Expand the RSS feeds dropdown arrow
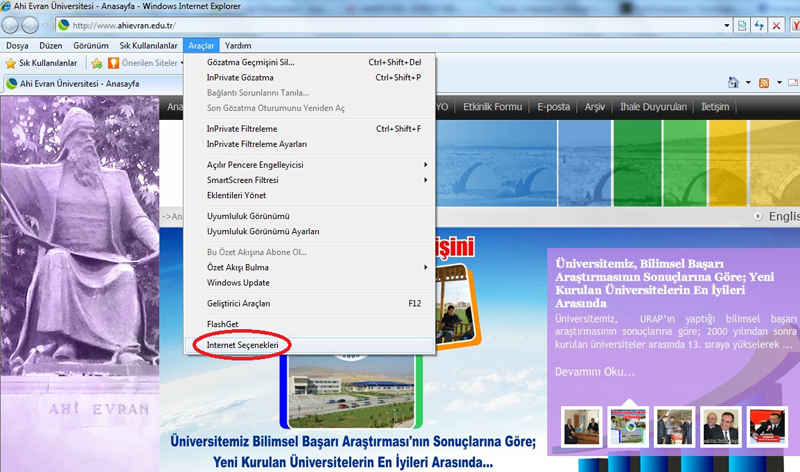Screen dimensions: 800x472 point(779,82)
